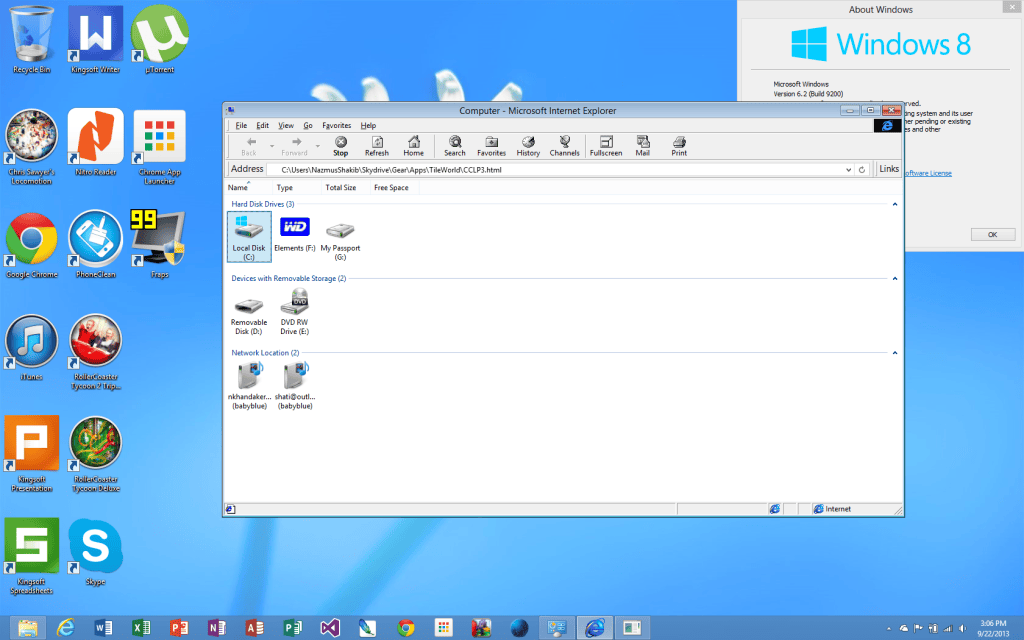This screenshot has height=640, width=1024.
Task: Open File Explorer on the taskbar
Action: [27, 628]
